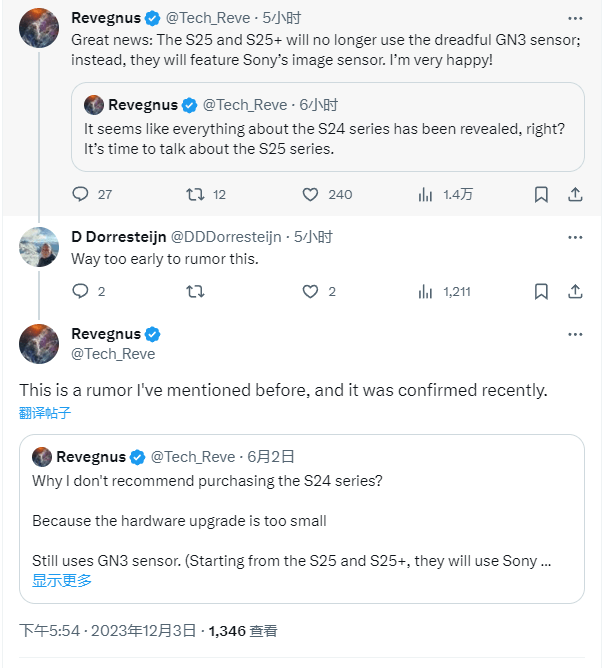Share D Dorresteijn's reply
This screenshot has width=602, height=668.
[576, 292]
